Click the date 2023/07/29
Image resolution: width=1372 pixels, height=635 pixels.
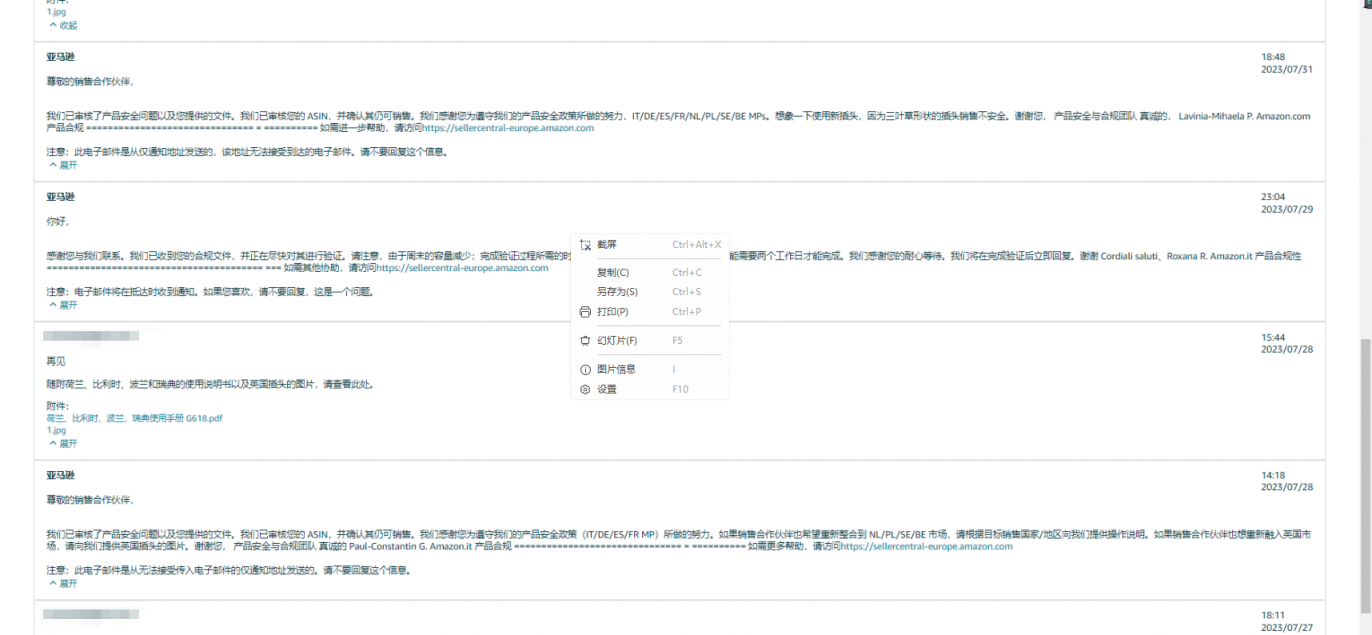coord(1286,210)
